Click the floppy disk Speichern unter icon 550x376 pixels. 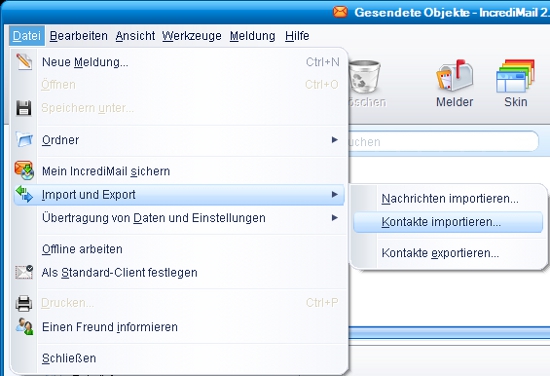24,108
